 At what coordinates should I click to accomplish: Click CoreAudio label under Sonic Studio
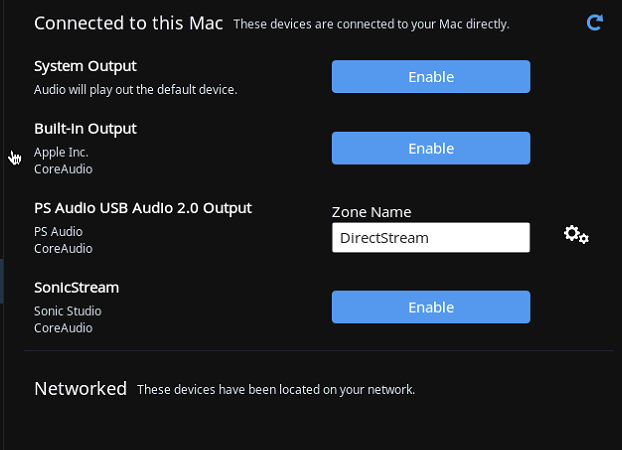click(63, 328)
